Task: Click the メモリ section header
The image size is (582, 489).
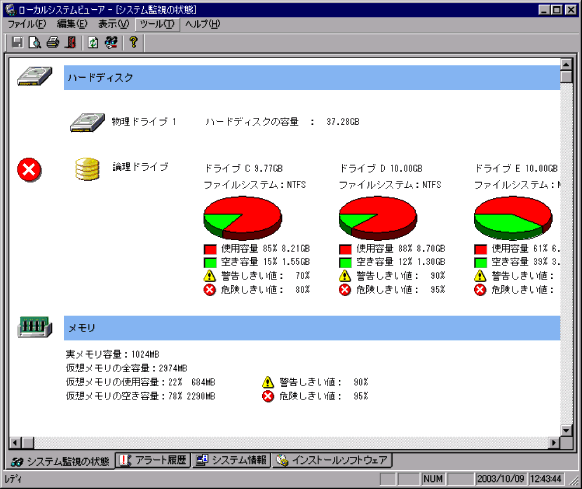Action: coord(312,328)
